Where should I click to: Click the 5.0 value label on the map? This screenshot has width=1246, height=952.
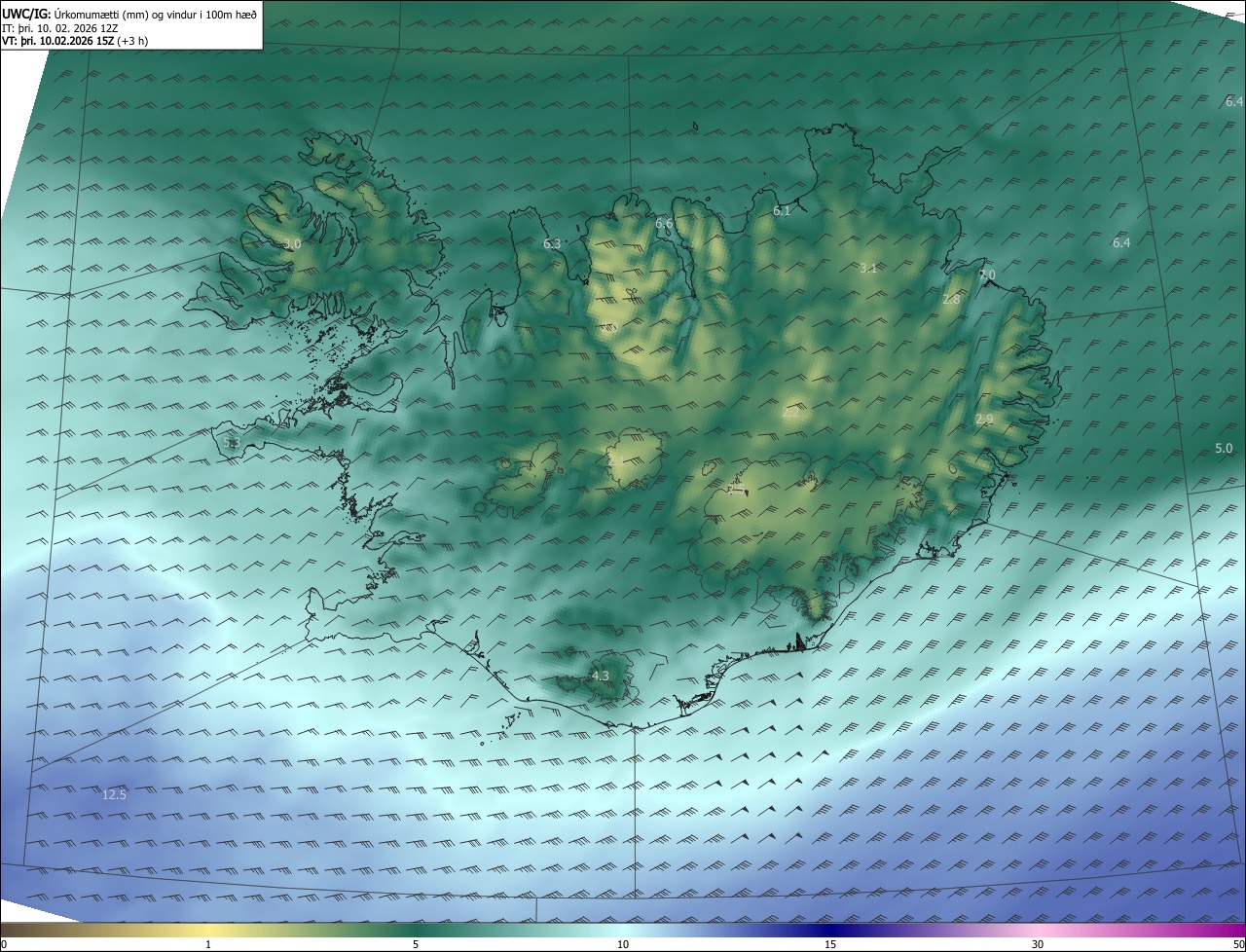click(x=1224, y=449)
